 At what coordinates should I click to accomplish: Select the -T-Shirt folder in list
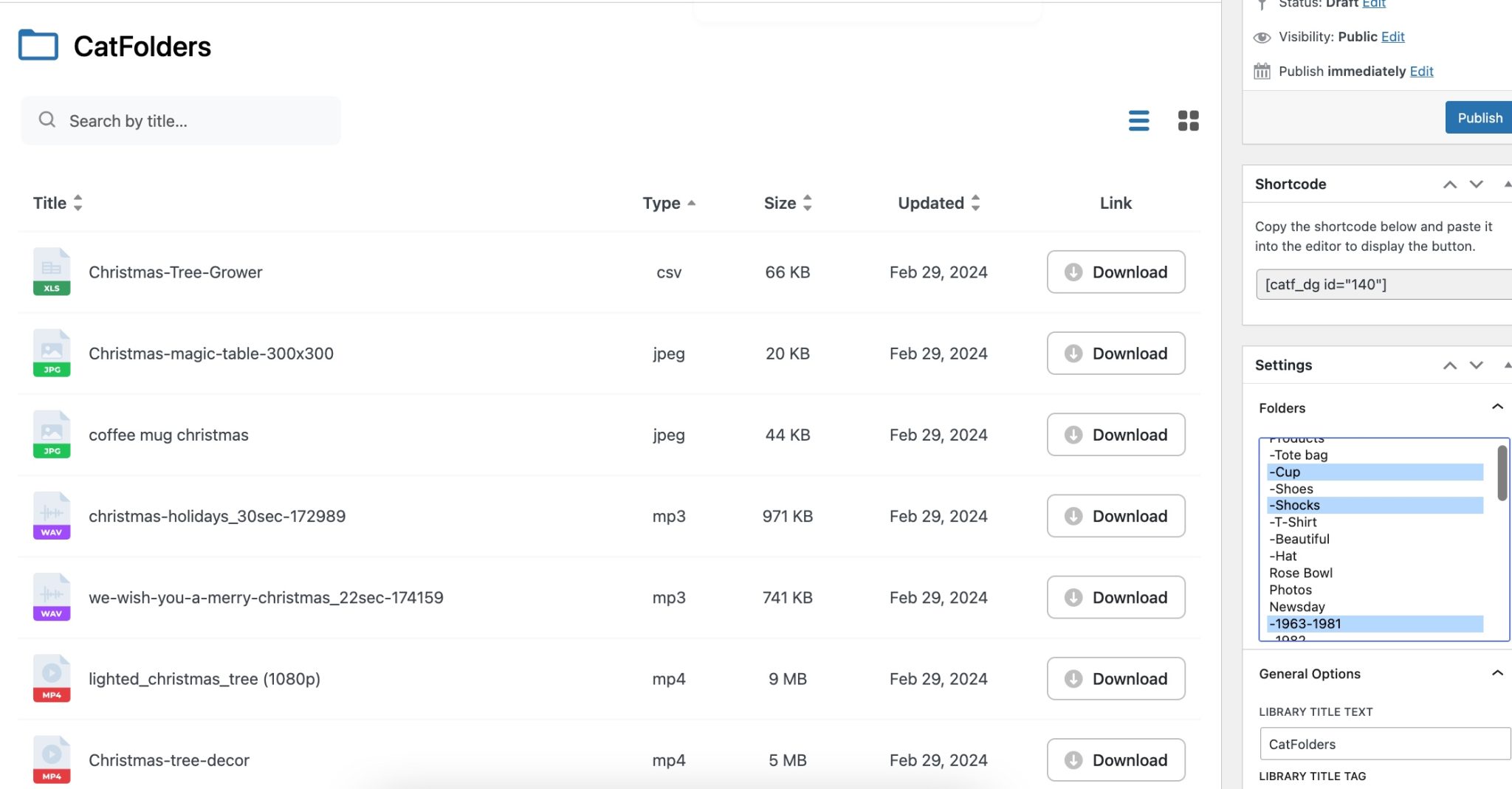(x=1292, y=523)
